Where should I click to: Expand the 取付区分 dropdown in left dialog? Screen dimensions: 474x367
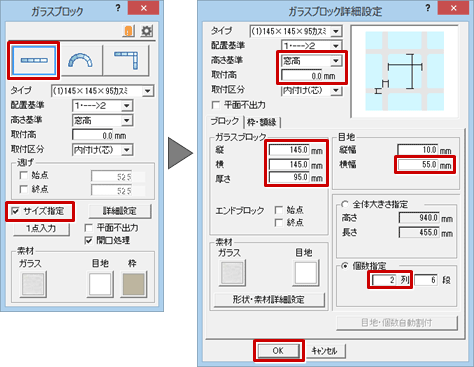tap(127, 150)
